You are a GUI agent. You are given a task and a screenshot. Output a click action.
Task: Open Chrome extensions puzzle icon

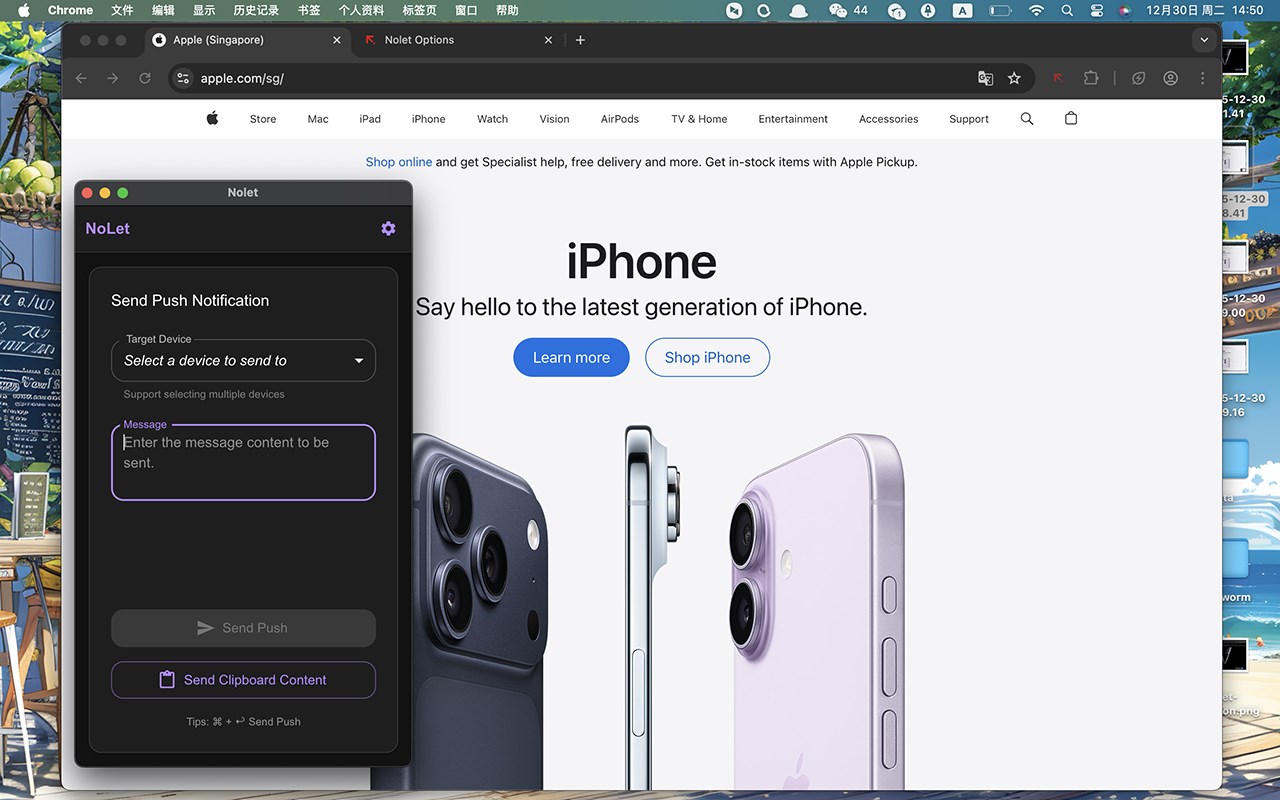tap(1091, 78)
